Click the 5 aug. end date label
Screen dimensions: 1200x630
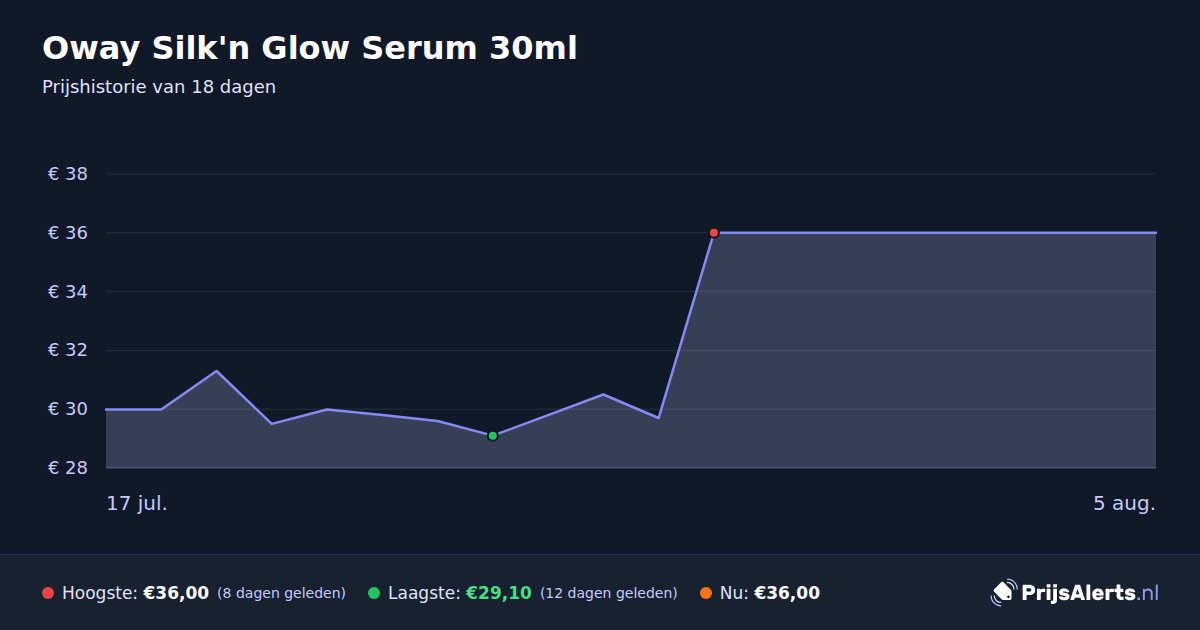1124,503
